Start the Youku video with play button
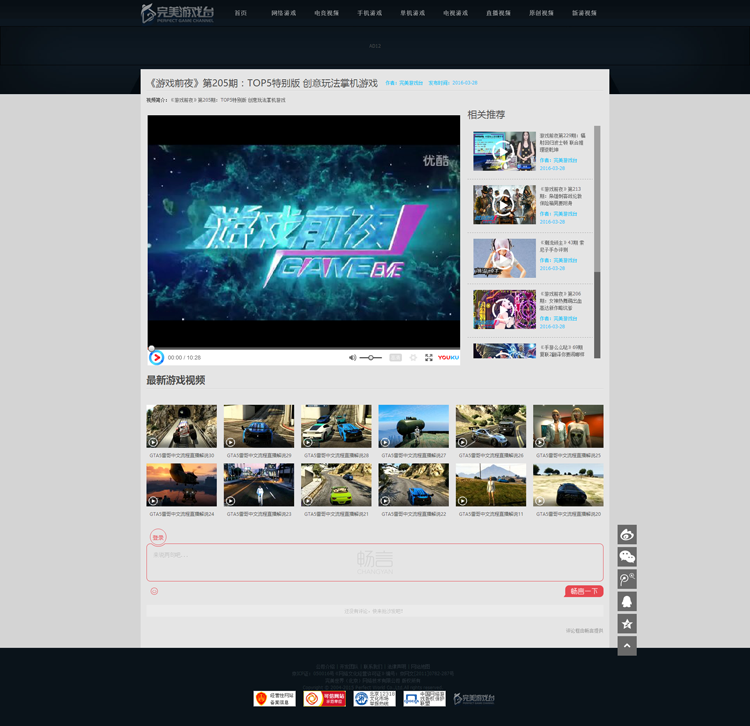The width and height of the screenshot is (750, 726). (156, 357)
